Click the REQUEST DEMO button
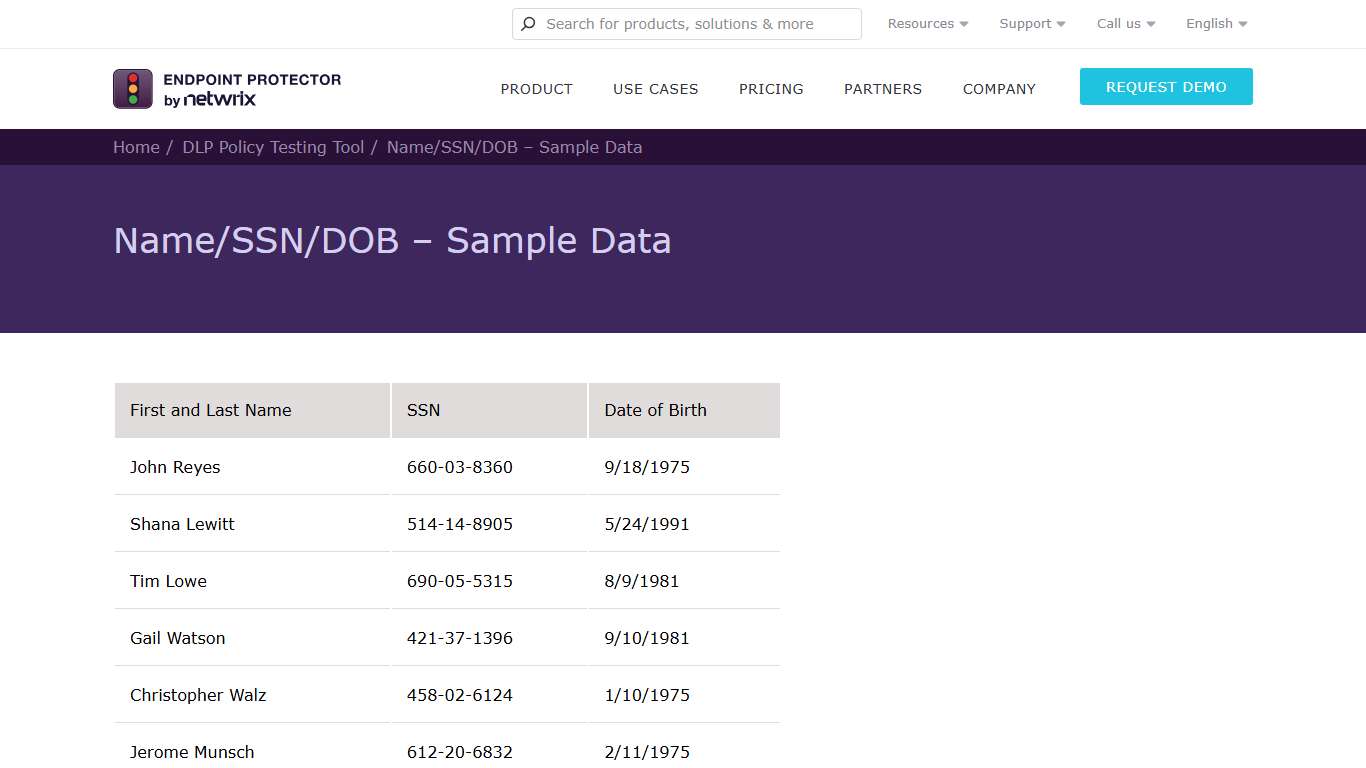1366x768 pixels. tap(1165, 87)
